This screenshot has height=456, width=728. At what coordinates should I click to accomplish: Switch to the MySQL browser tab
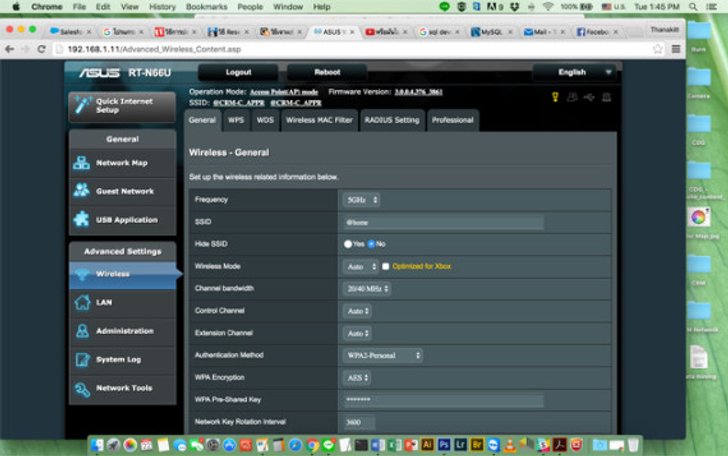pos(491,32)
